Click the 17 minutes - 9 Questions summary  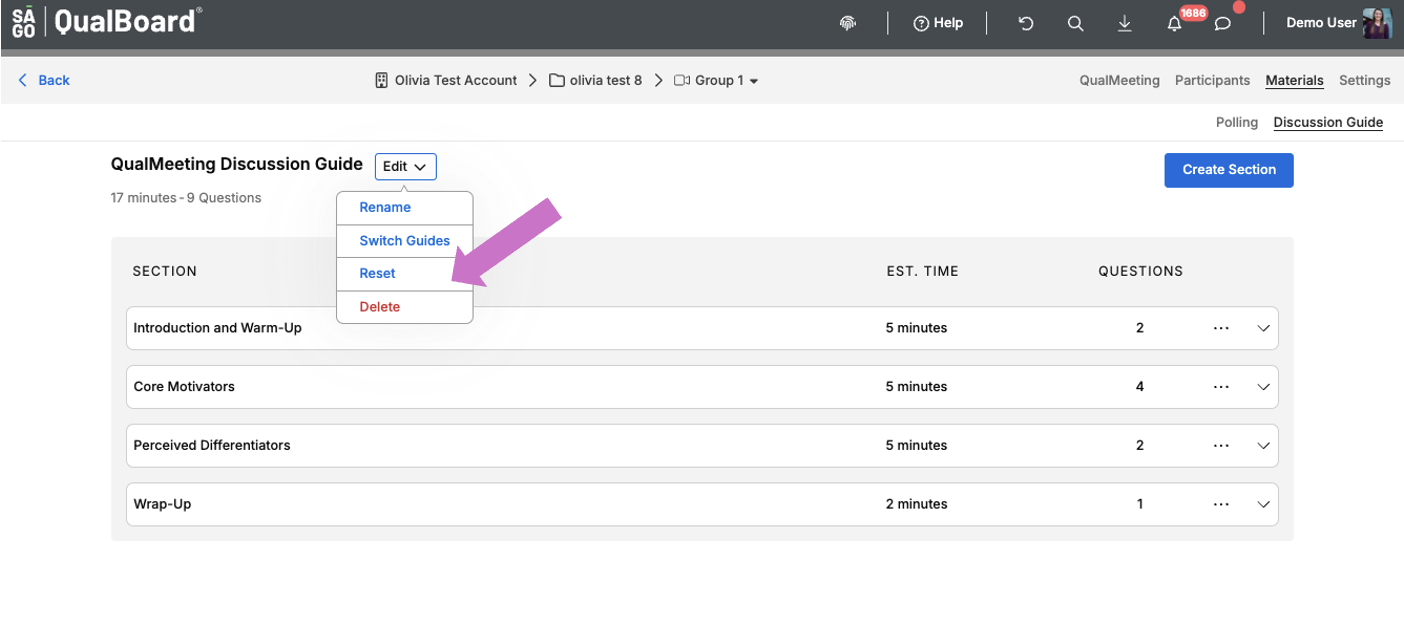(186, 198)
